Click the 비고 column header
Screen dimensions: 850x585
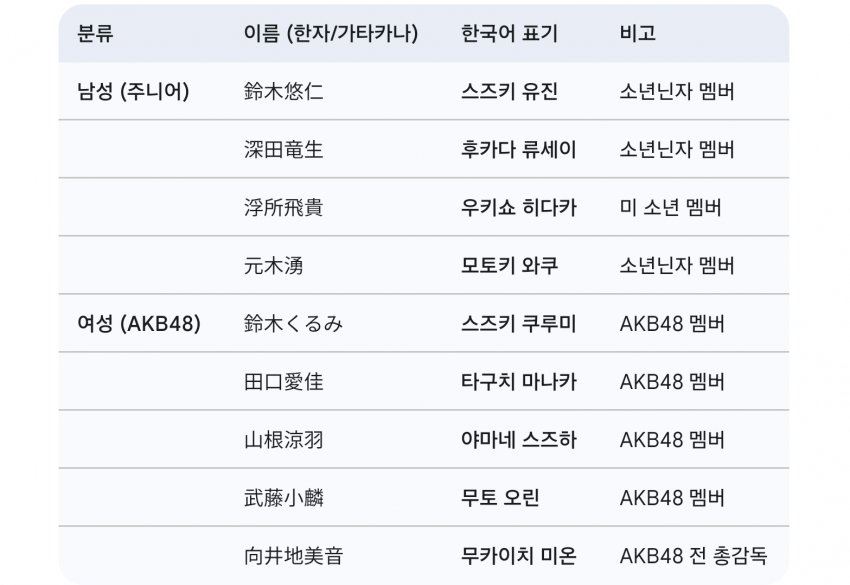tap(638, 33)
